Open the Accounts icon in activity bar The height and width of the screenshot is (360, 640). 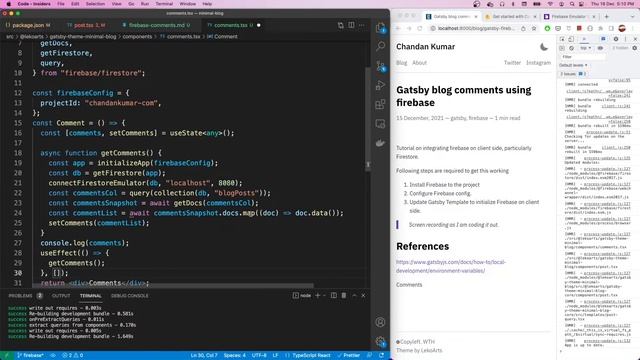tap(380, 322)
